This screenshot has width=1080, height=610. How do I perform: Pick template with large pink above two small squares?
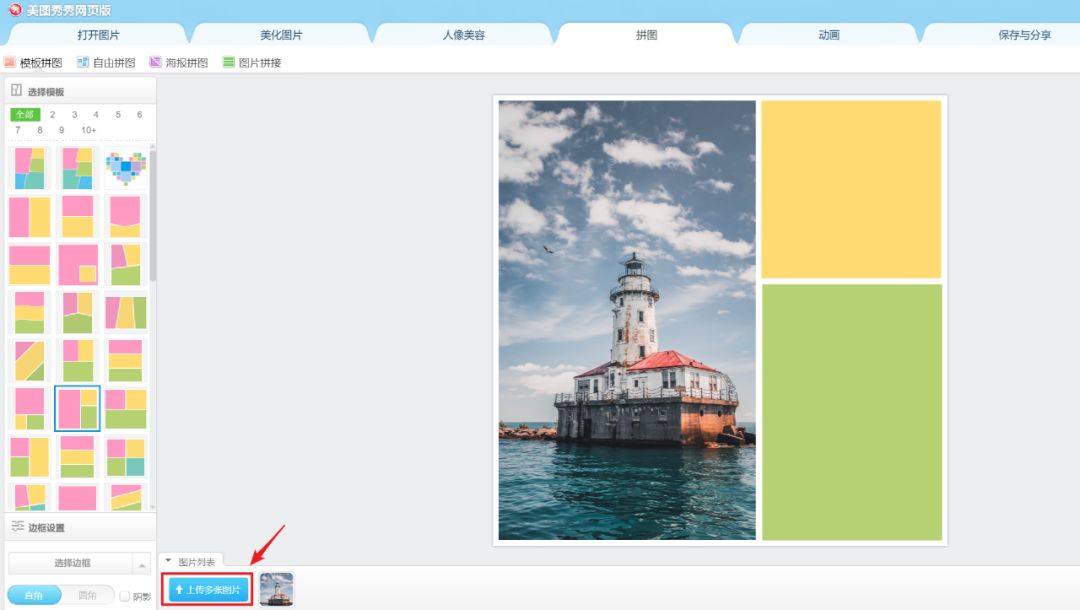pyautogui.click(x=30, y=409)
